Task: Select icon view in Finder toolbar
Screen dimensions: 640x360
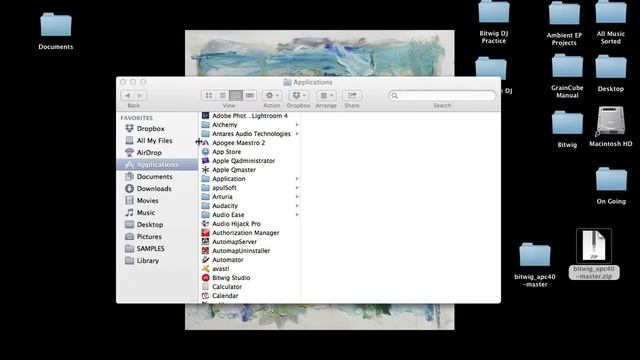Action: point(209,96)
